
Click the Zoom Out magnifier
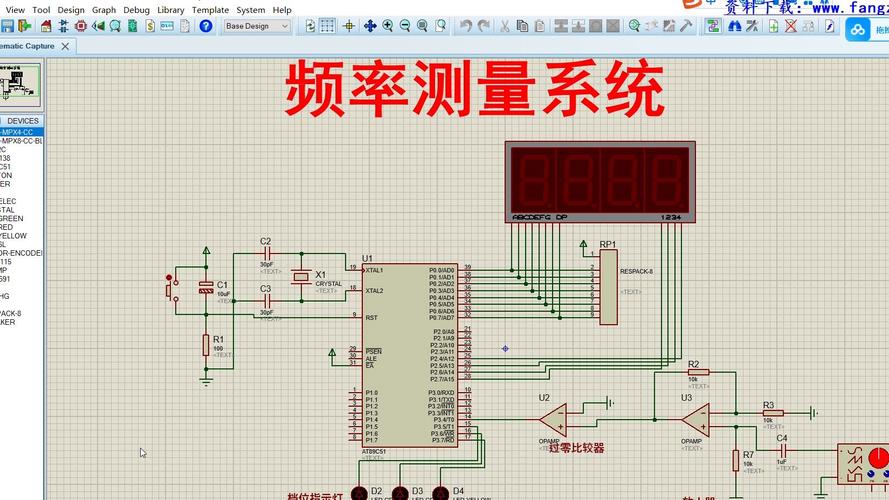pos(405,26)
